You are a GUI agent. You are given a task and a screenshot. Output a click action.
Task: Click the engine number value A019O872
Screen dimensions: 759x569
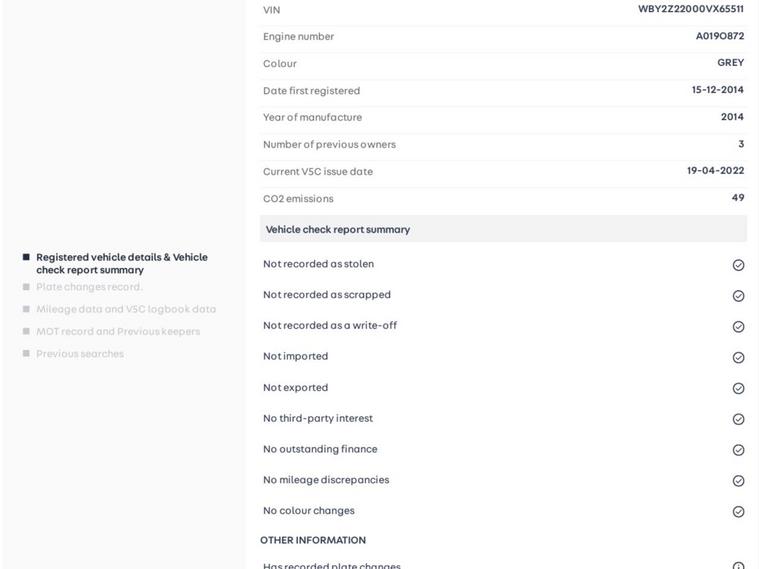click(719, 36)
